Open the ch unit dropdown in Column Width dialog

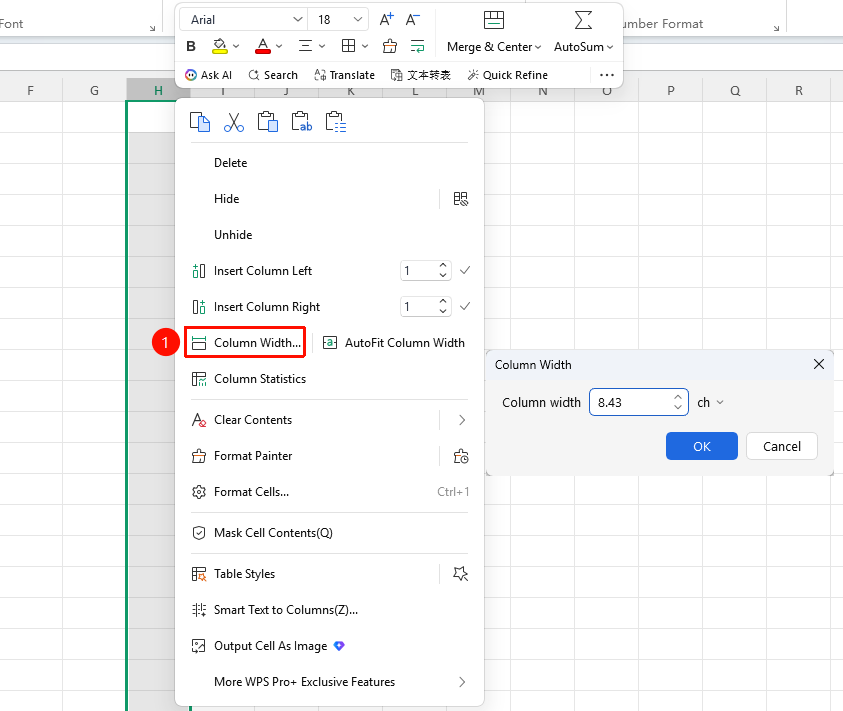(x=710, y=402)
